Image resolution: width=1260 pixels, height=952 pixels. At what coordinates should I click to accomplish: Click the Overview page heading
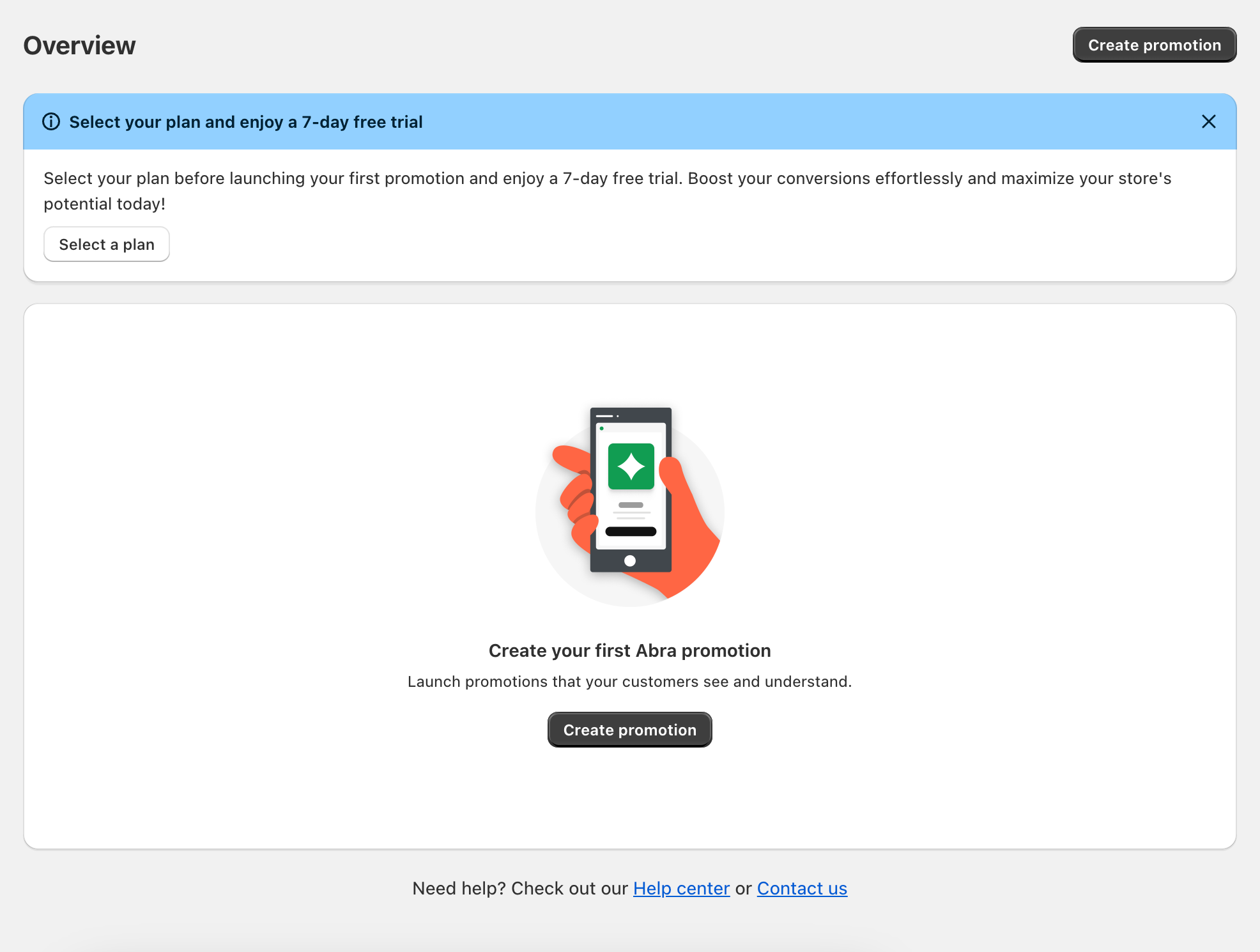point(79,45)
